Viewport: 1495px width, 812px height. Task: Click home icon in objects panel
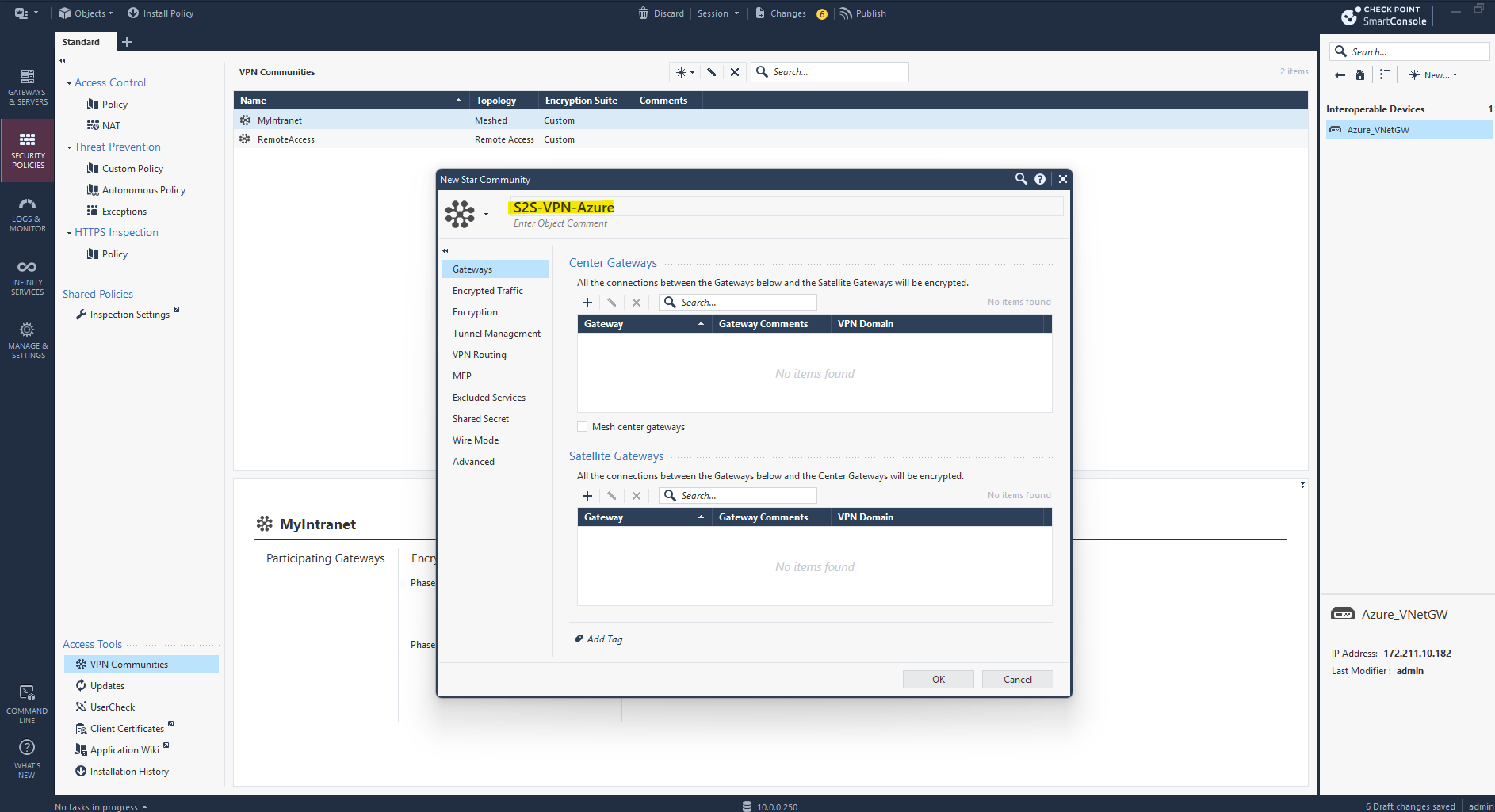point(1360,75)
